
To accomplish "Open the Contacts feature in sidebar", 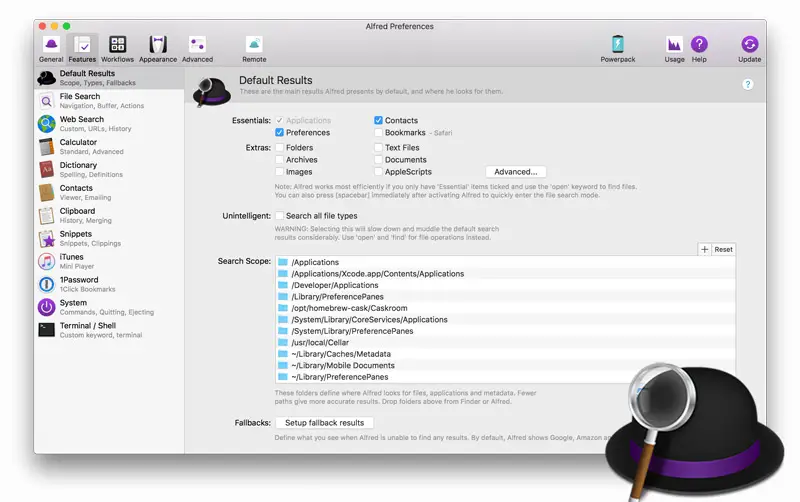I will (109, 193).
